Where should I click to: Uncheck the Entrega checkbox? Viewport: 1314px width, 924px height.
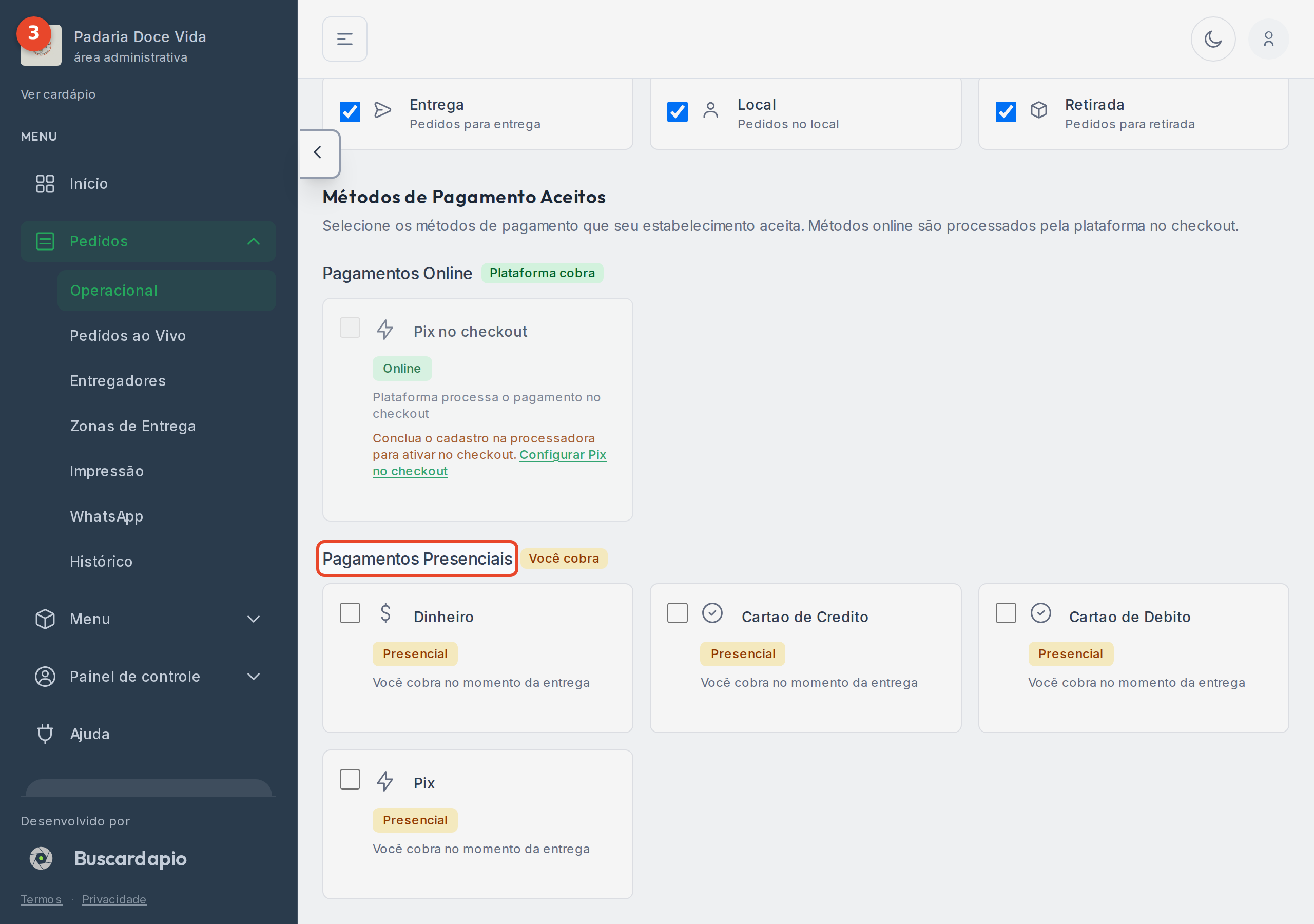point(350,111)
